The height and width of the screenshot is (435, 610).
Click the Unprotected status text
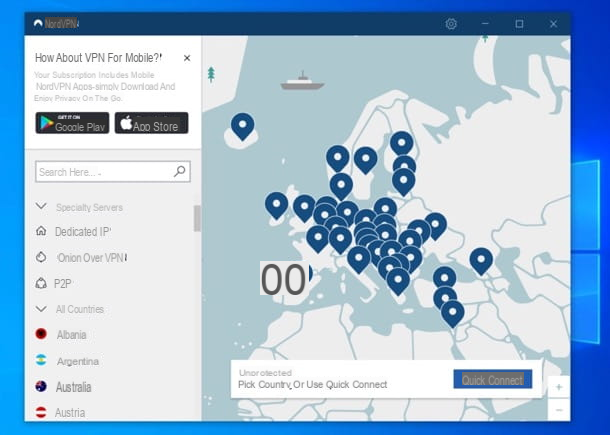pyautogui.click(x=265, y=373)
